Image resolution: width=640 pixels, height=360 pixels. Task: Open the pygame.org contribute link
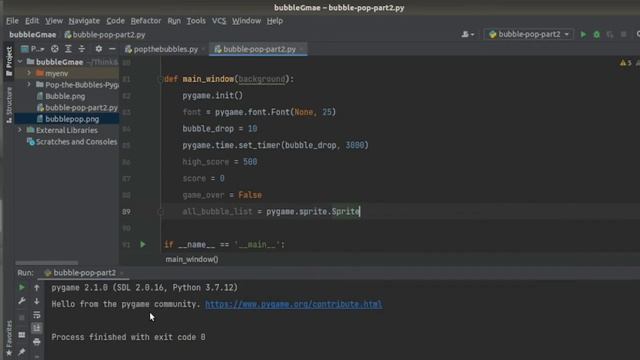[x=293, y=304]
